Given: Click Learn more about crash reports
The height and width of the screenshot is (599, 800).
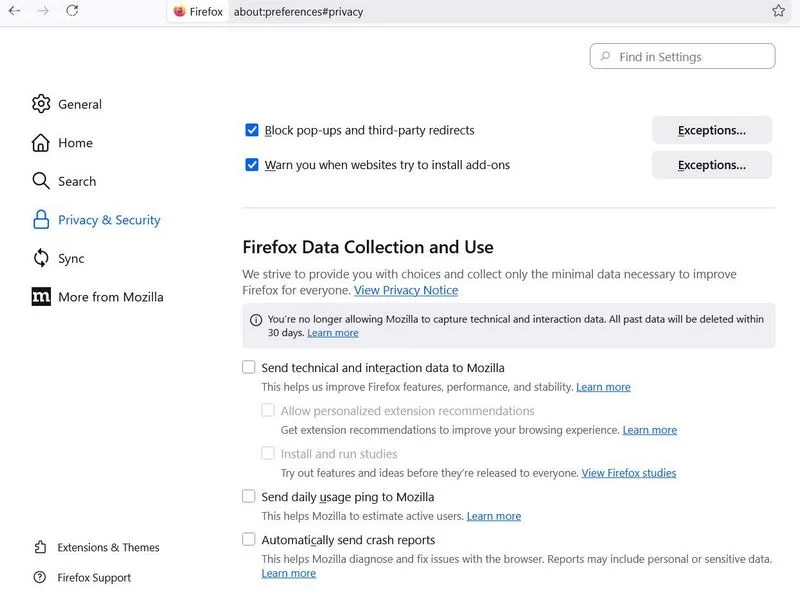Looking at the screenshot, I should [288, 573].
